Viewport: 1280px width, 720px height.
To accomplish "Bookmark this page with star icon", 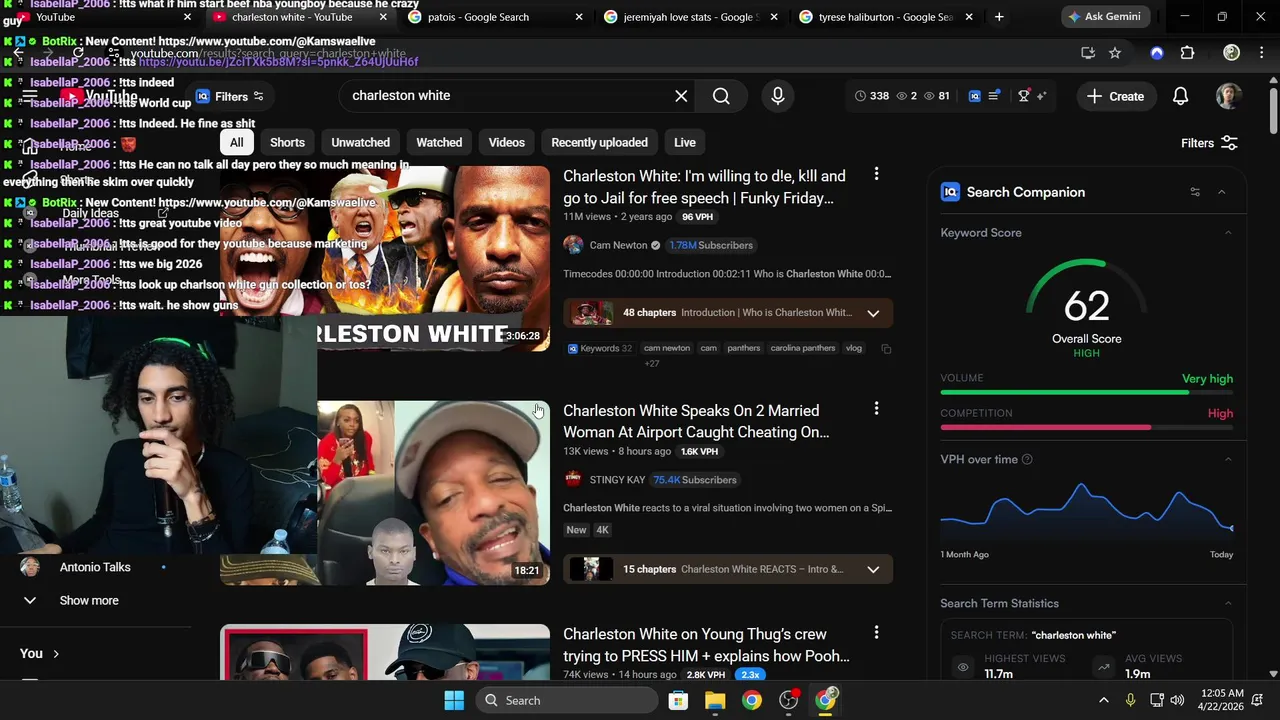I will click(1115, 53).
